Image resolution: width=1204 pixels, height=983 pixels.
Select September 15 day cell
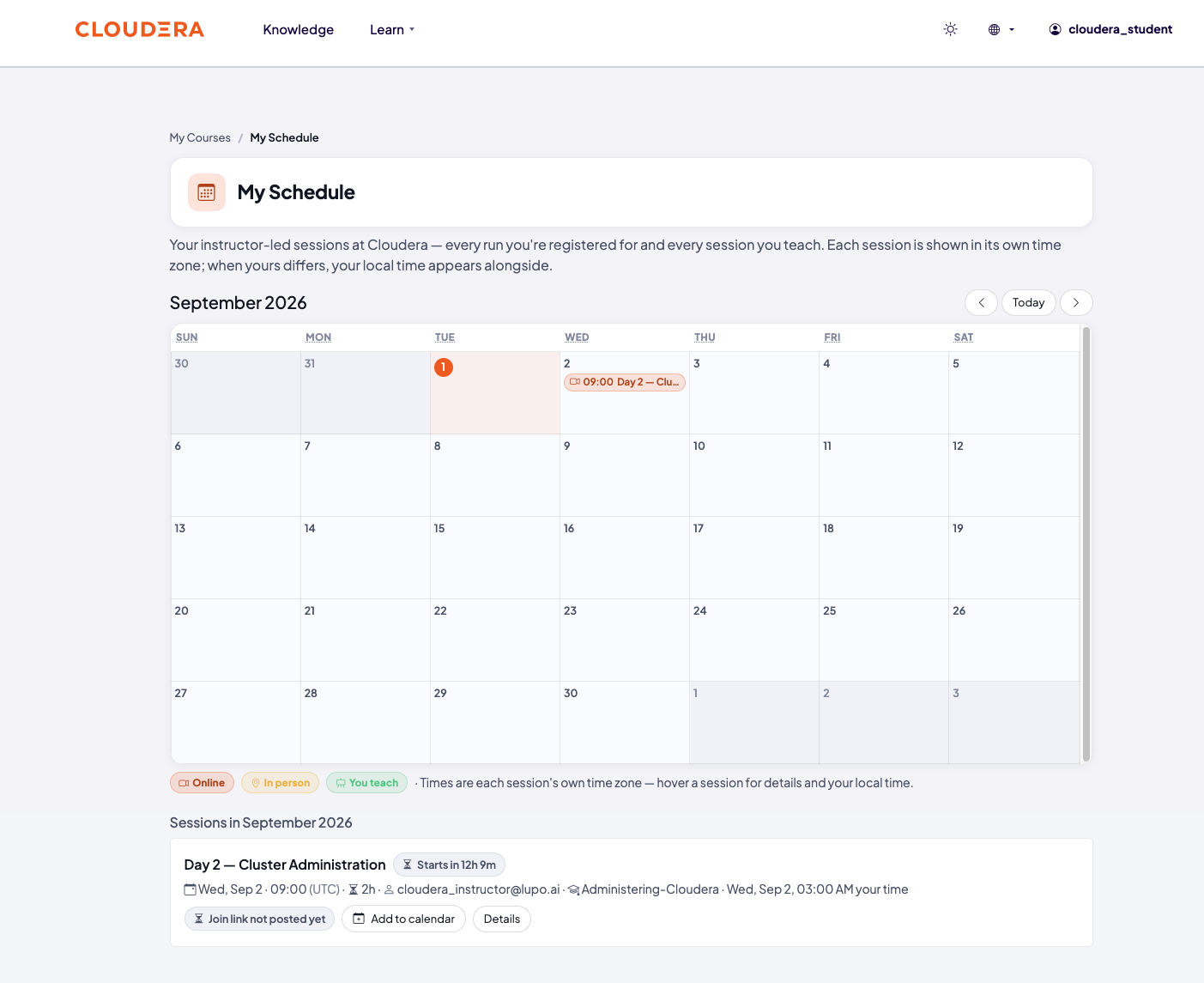495,557
